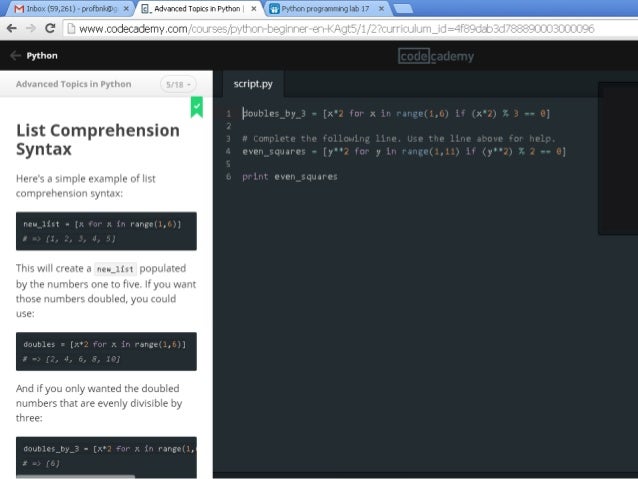Click the browser Forward arrow
The height and width of the screenshot is (479, 638).
[x=31, y=28]
